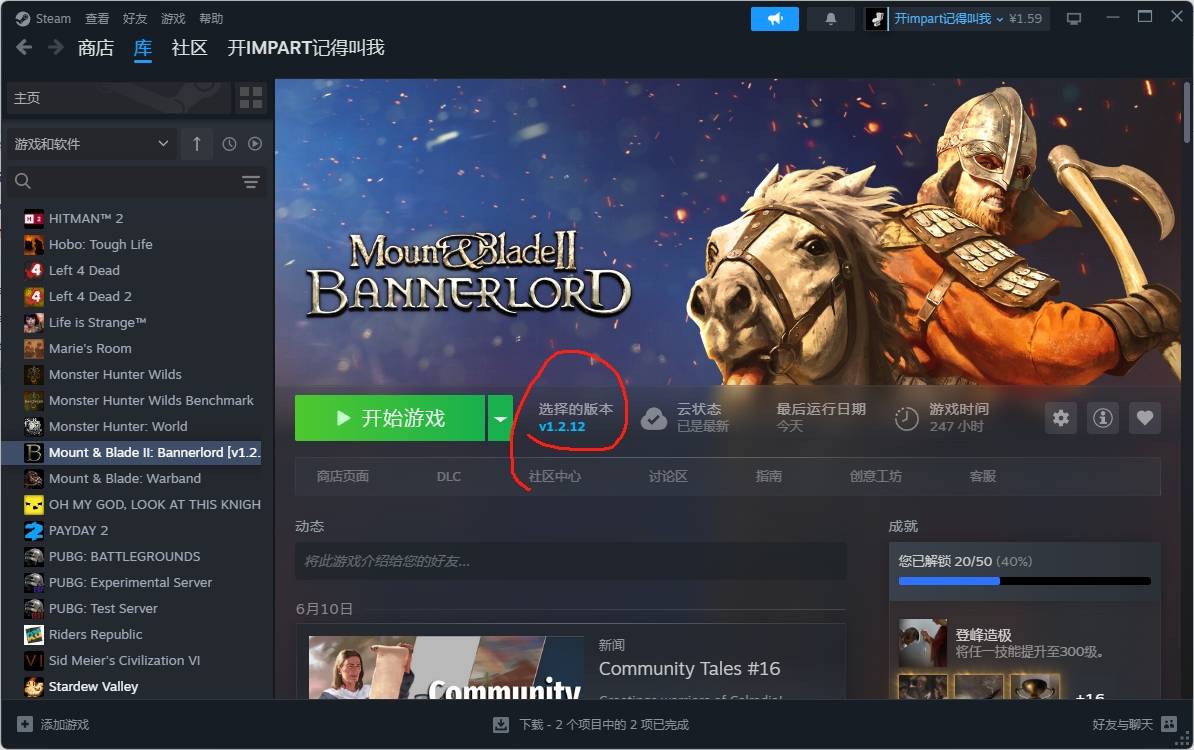Click the 添加游戏 label
This screenshot has width=1194, height=750.
pyautogui.click(x=65, y=724)
